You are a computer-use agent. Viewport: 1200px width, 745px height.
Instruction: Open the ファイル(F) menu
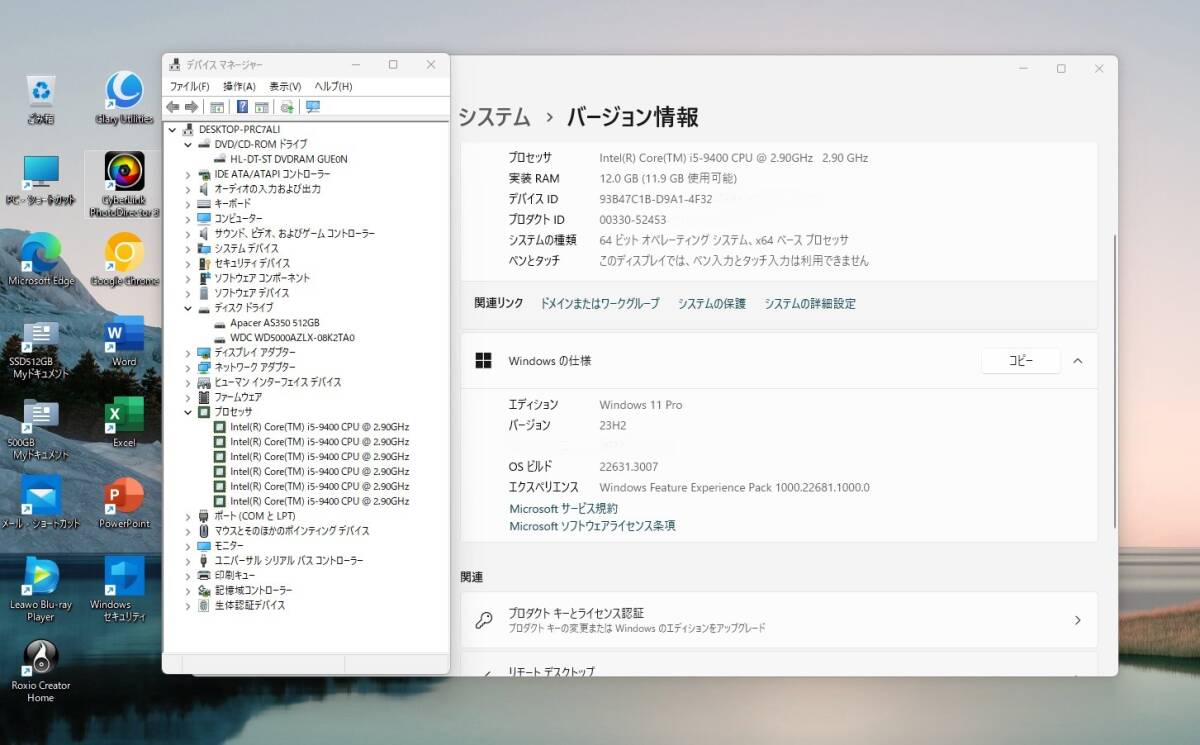[x=189, y=87]
